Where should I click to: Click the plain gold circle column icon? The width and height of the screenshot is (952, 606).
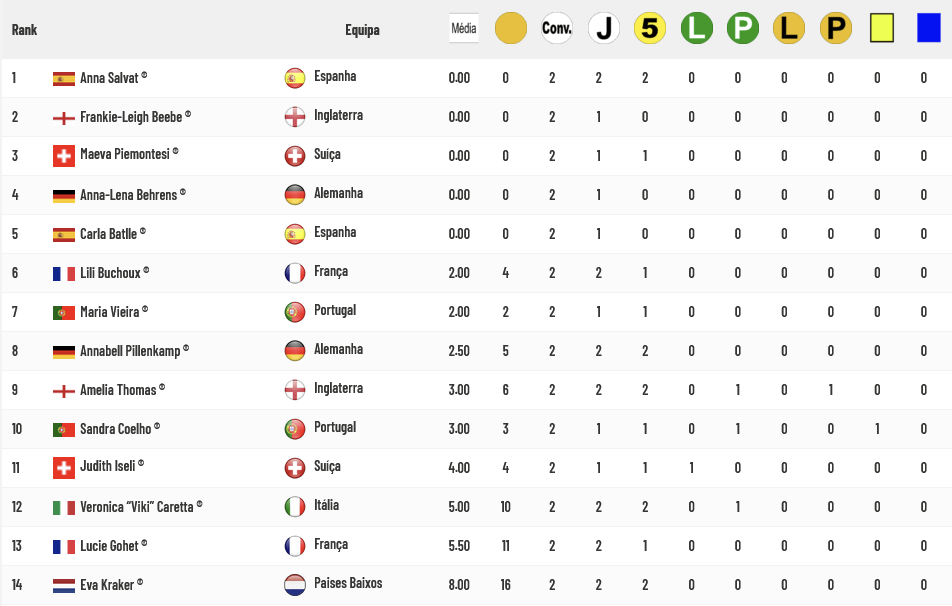click(511, 28)
